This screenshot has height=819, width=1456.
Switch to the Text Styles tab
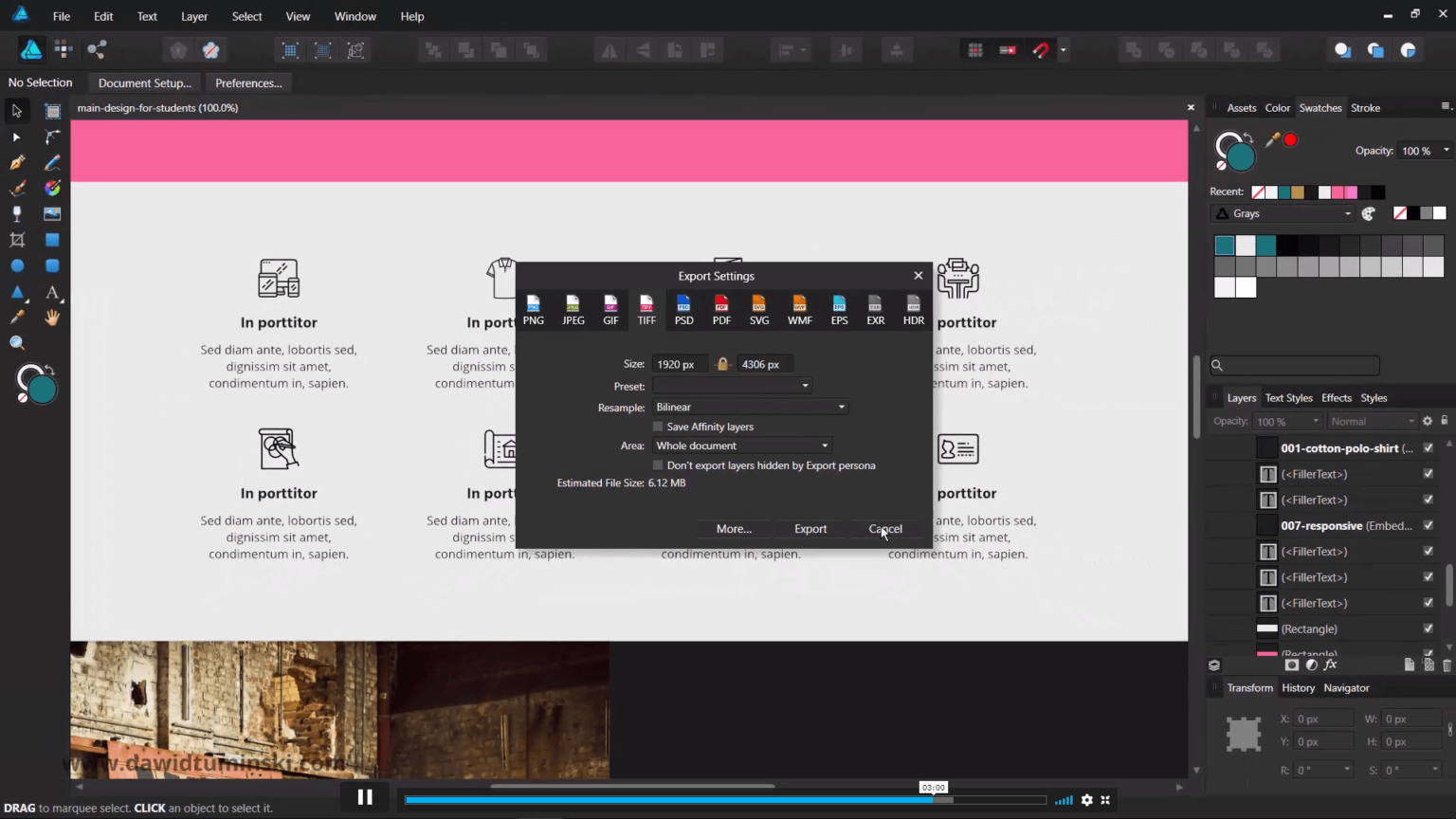1288,398
